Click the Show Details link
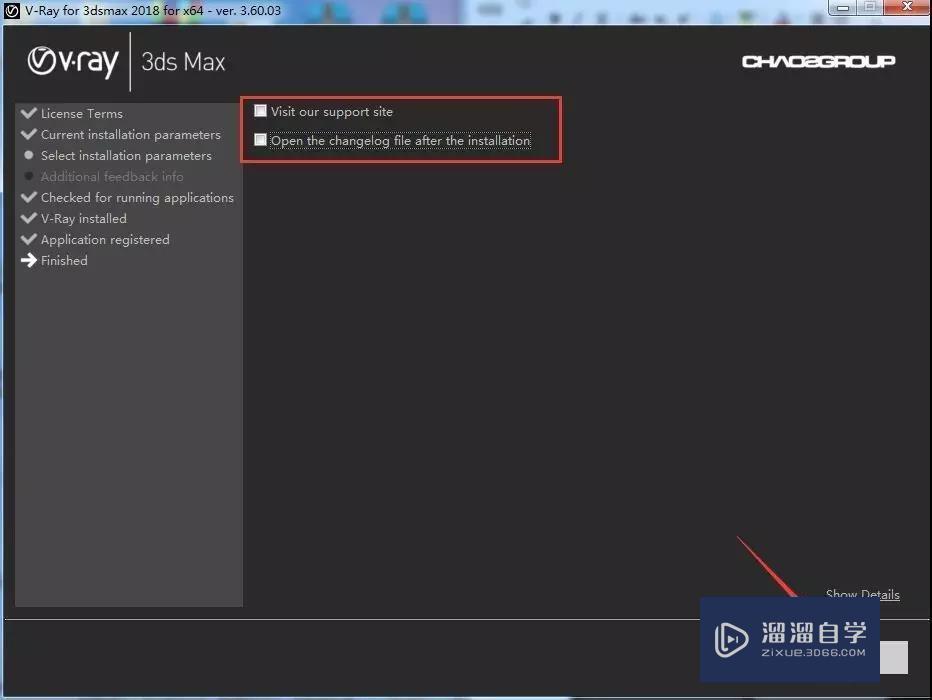Viewport: 932px width, 700px height. point(862,594)
